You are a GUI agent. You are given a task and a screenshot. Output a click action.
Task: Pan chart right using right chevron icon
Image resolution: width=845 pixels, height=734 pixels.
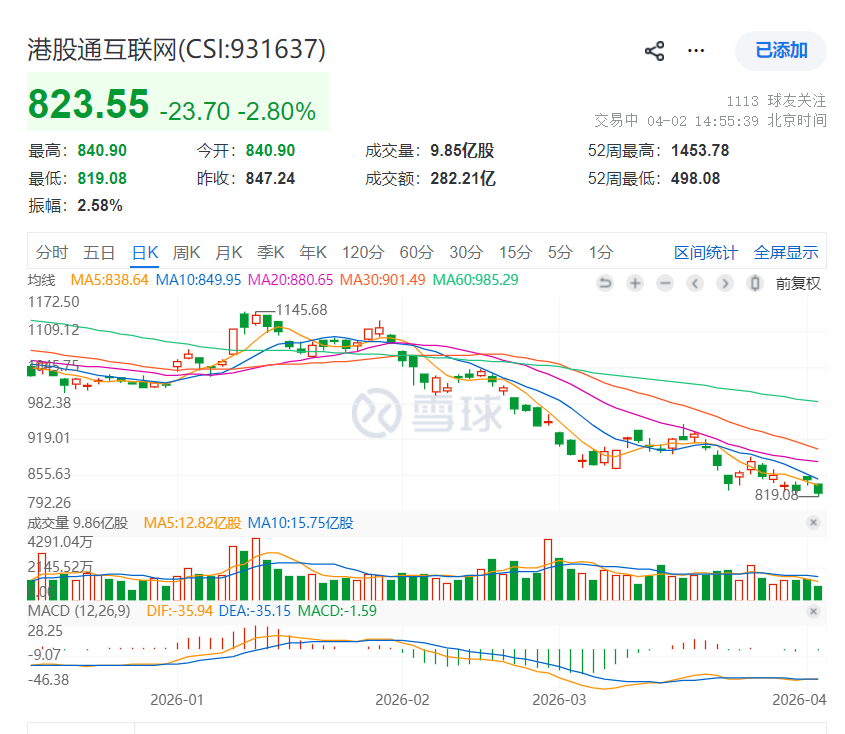pyautogui.click(x=724, y=283)
